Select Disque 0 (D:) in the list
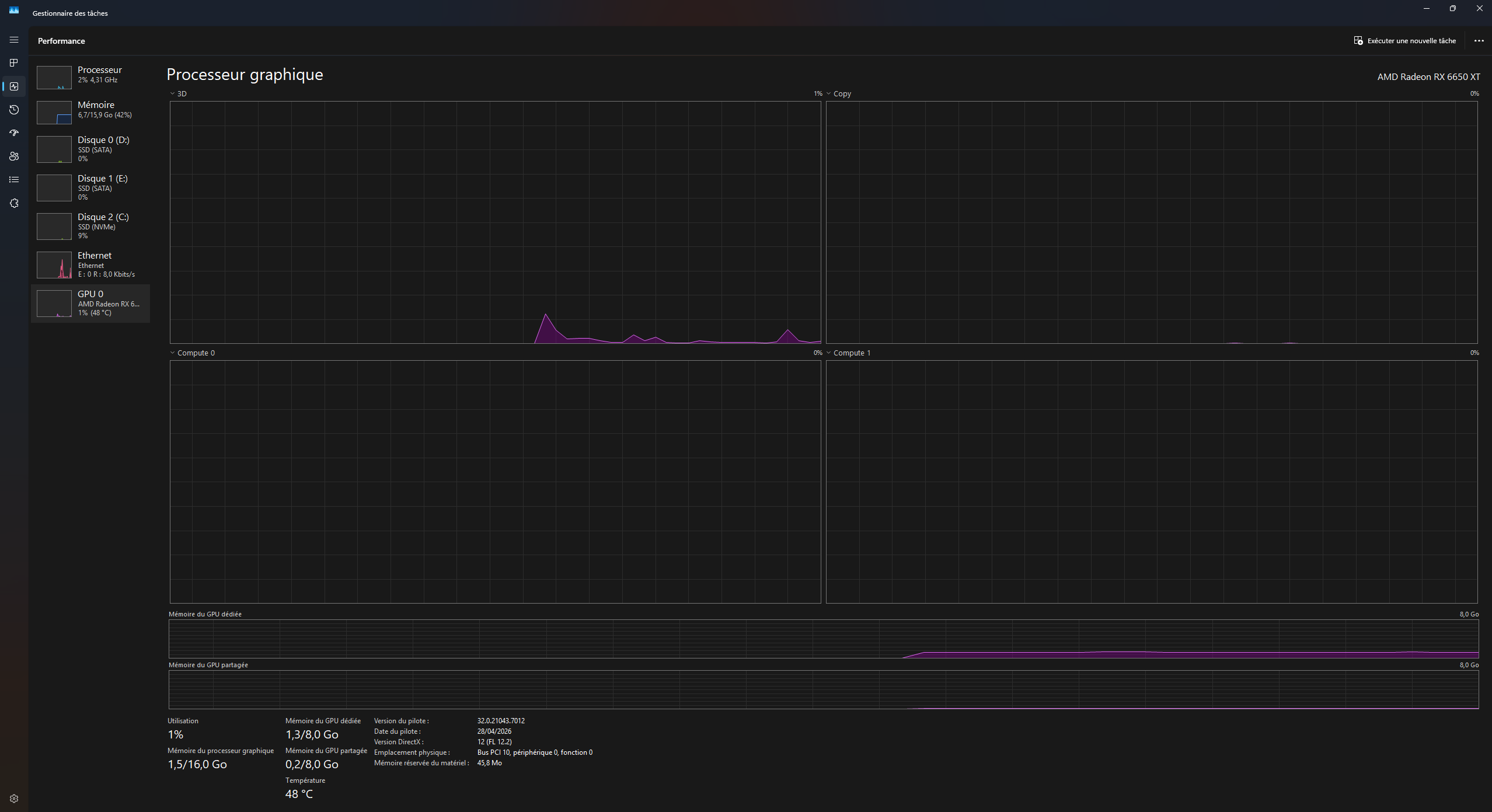Screen dimensions: 1492x812 [90, 149]
